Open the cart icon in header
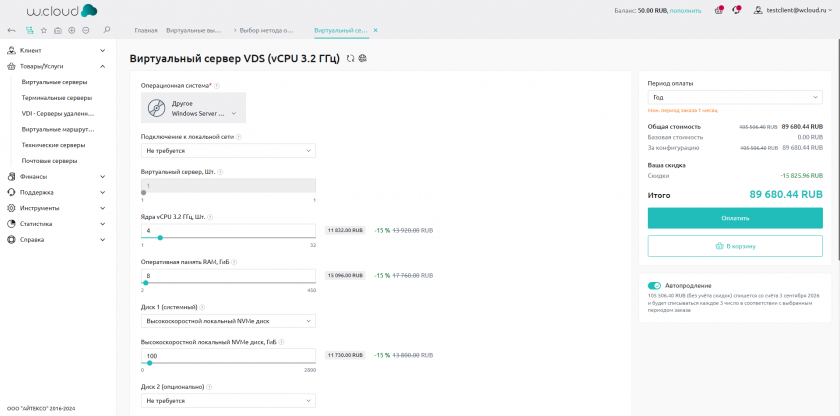This screenshot has height=416, width=840. click(x=719, y=10)
